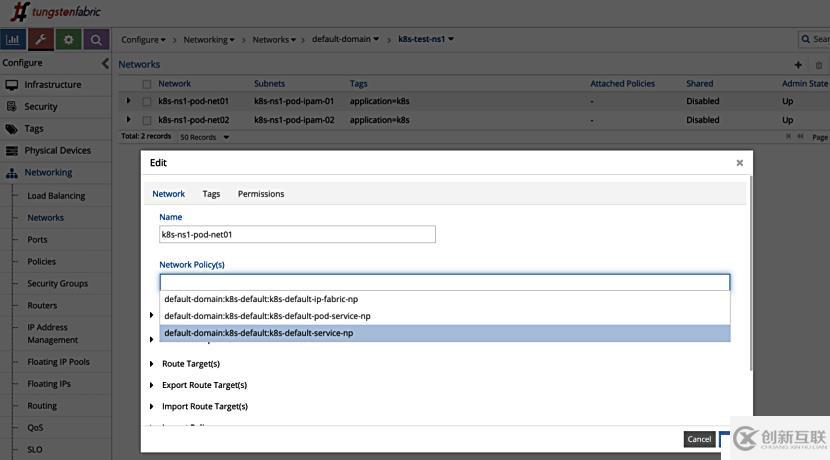Click the purple magnifier Query icon

tap(96, 40)
